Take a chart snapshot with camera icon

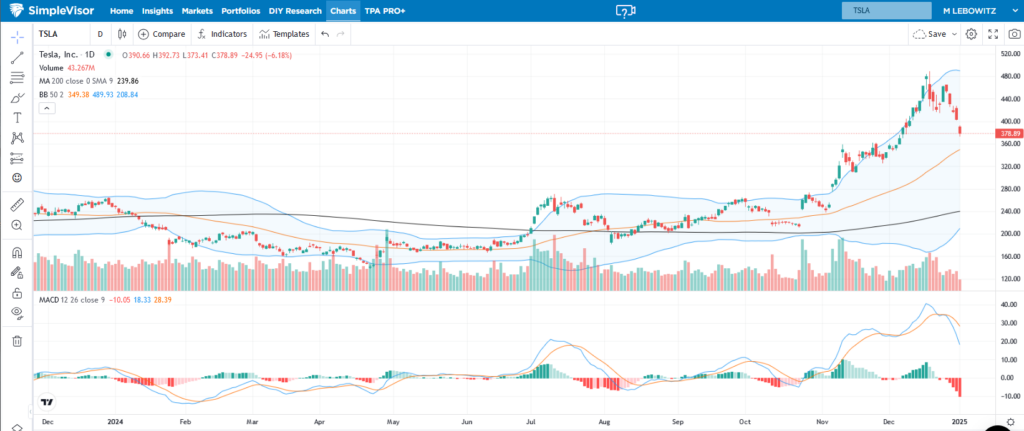tap(1014, 34)
